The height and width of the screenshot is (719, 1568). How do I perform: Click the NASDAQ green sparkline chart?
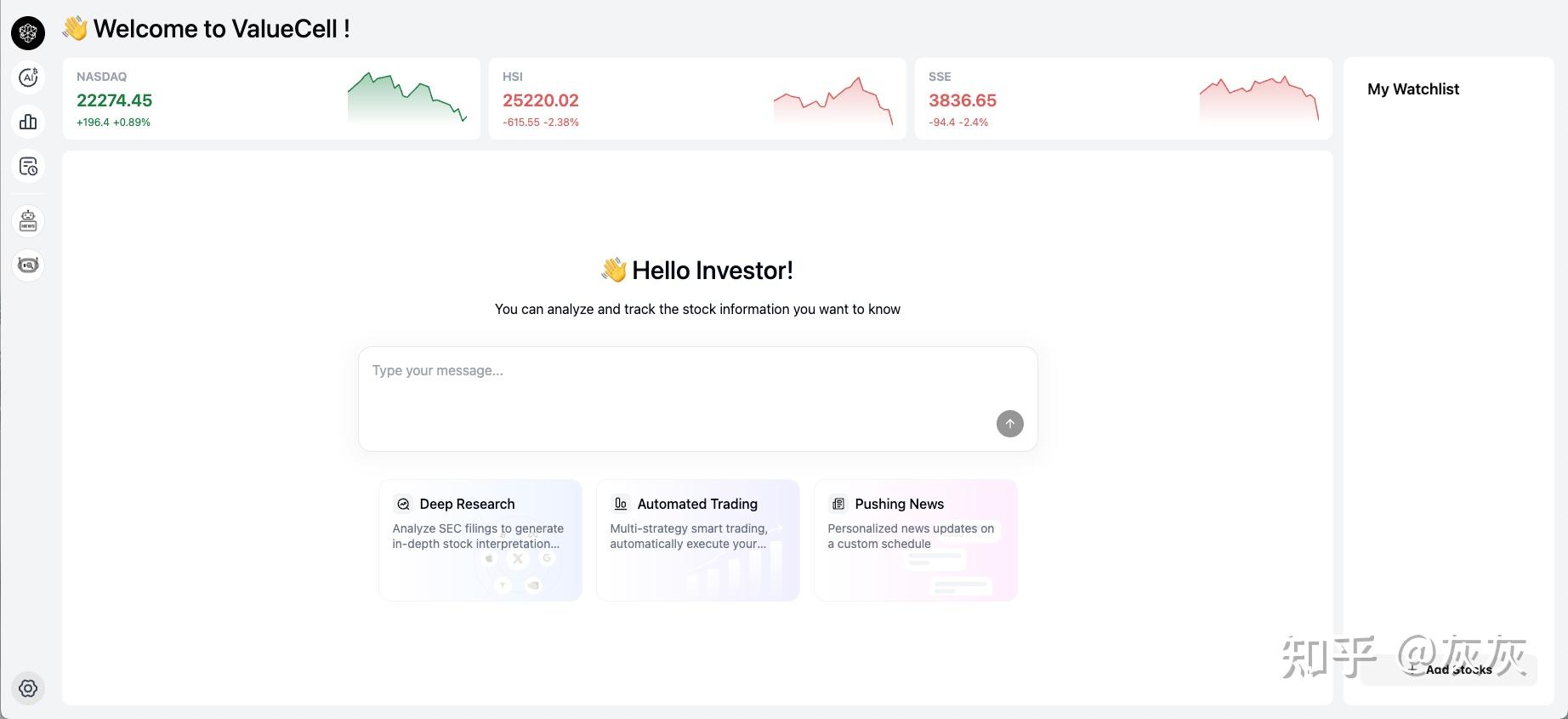pyautogui.click(x=407, y=99)
